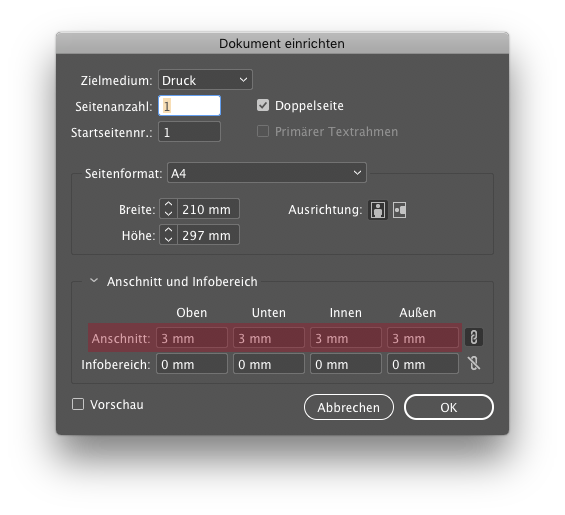Image resolution: width=565 pixels, height=515 pixels.
Task: Confirm with the OK button
Action: pyautogui.click(x=449, y=407)
